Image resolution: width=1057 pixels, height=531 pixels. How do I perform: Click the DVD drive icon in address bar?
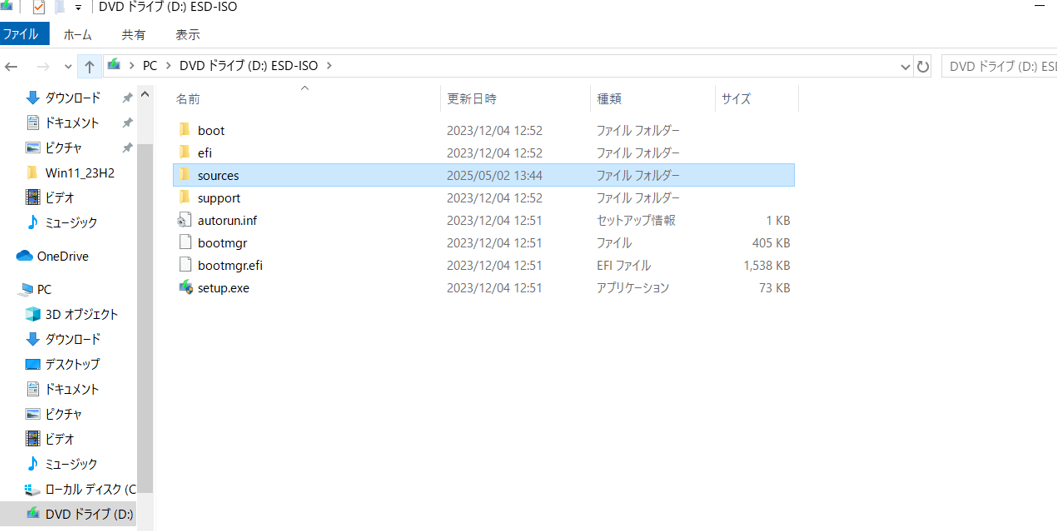tap(114, 65)
